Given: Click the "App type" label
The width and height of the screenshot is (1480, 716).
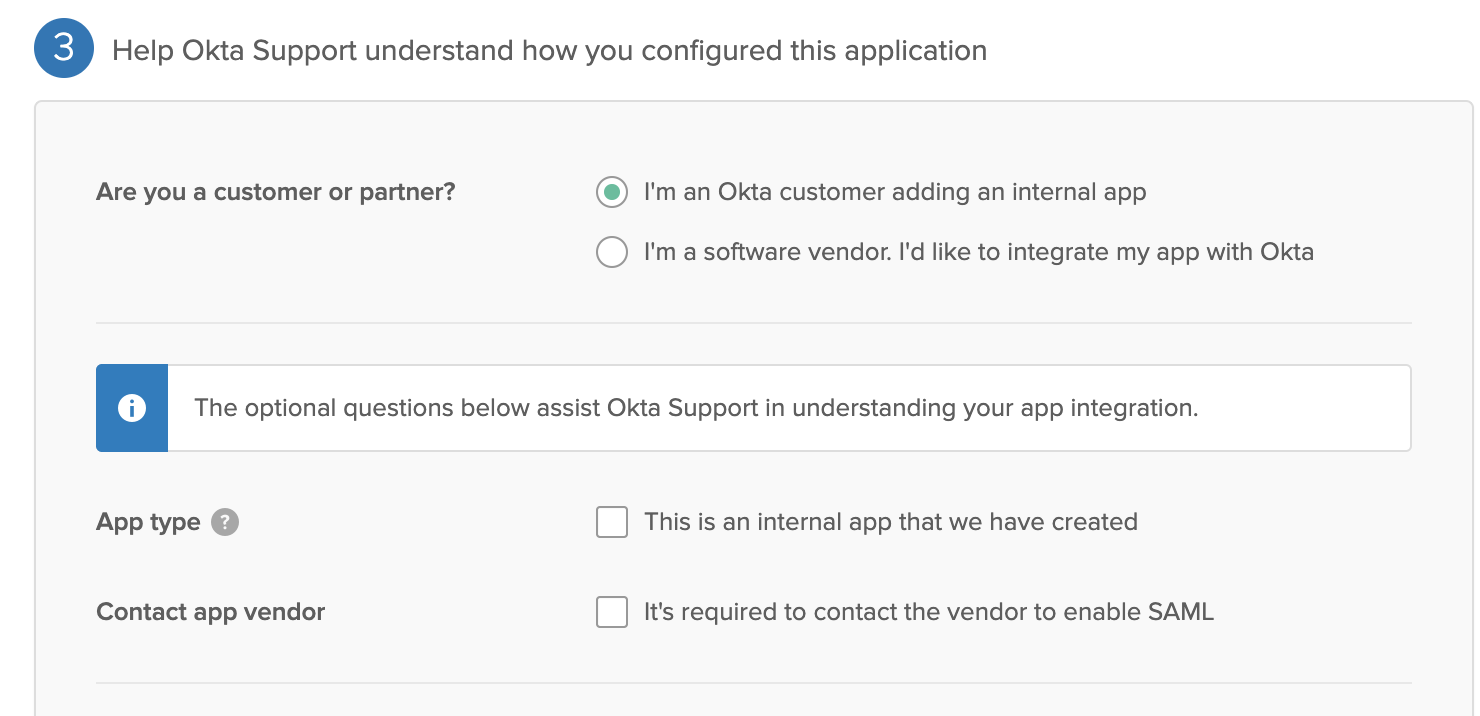Looking at the screenshot, I should [x=148, y=522].
